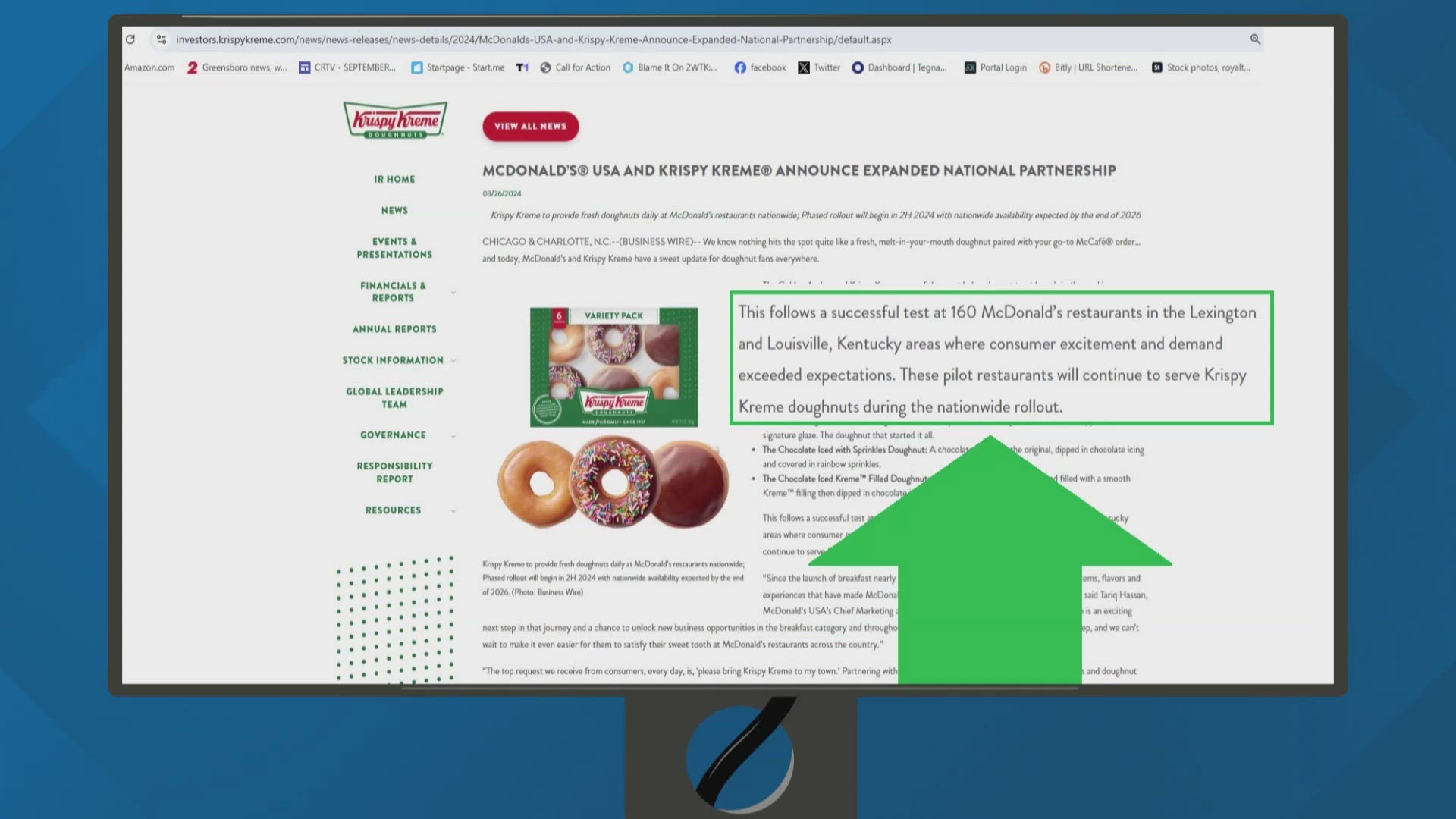Open the ANNUAL REPORTS link
Image resolution: width=1456 pixels, height=819 pixels.
pos(394,329)
